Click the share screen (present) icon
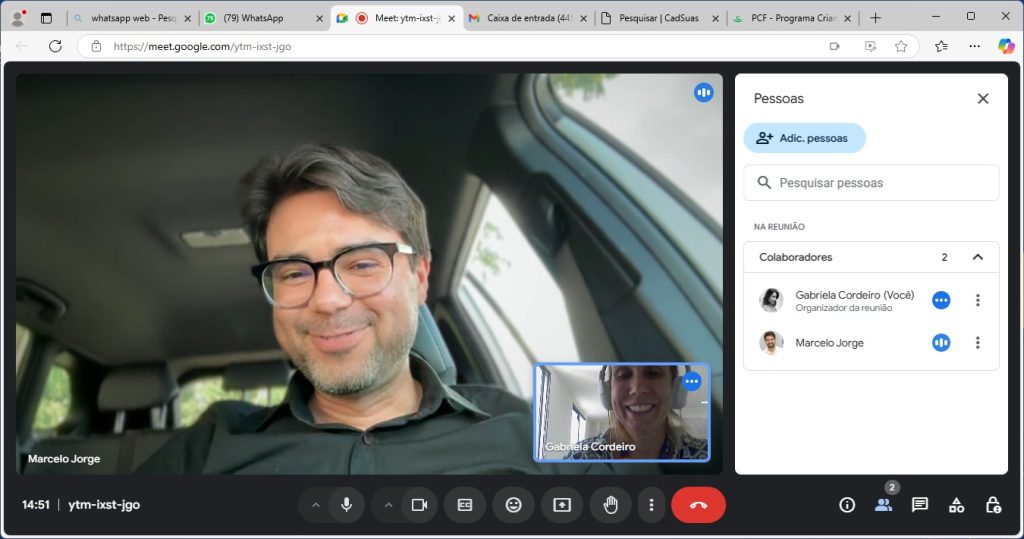This screenshot has height=539, width=1024. 562,505
